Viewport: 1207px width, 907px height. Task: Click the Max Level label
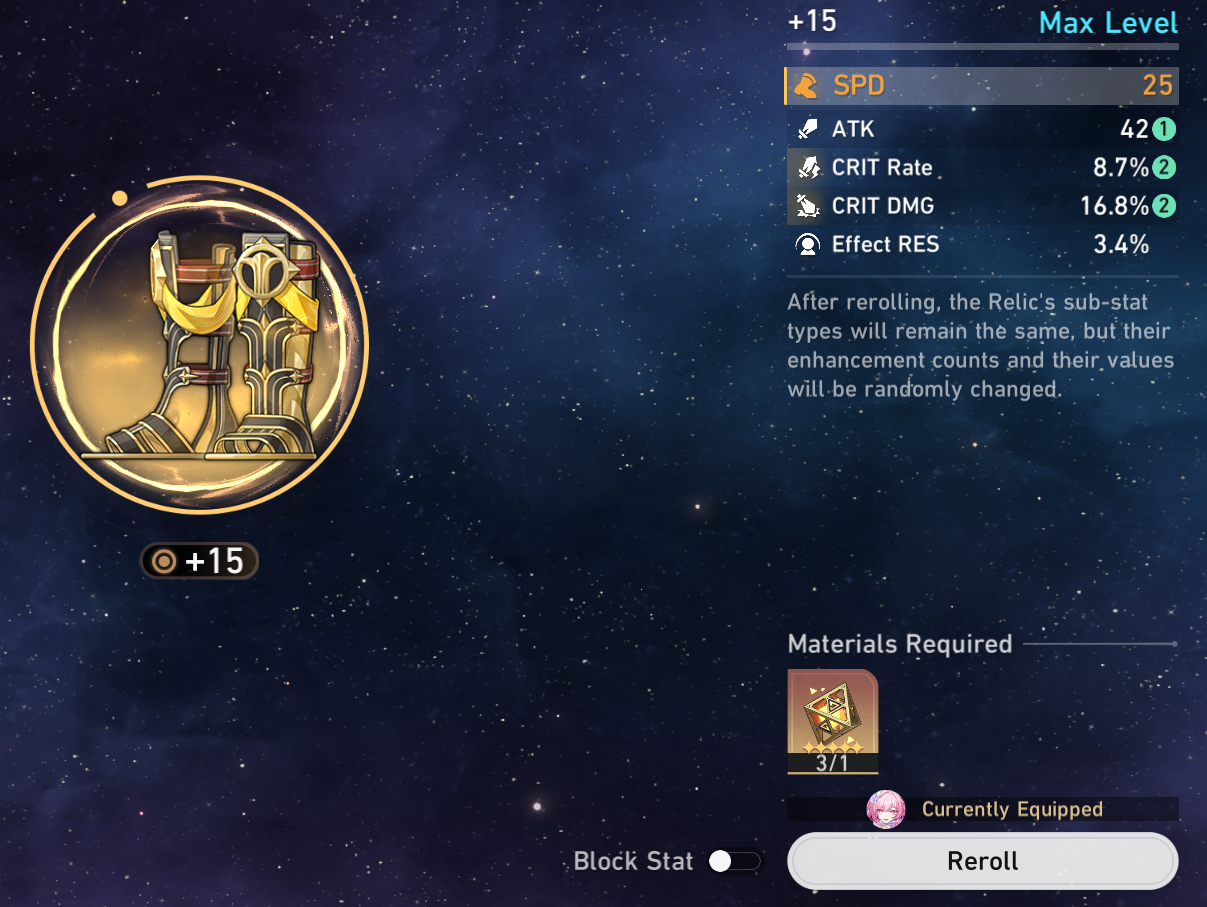pyautogui.click(x=1108, y=22)
